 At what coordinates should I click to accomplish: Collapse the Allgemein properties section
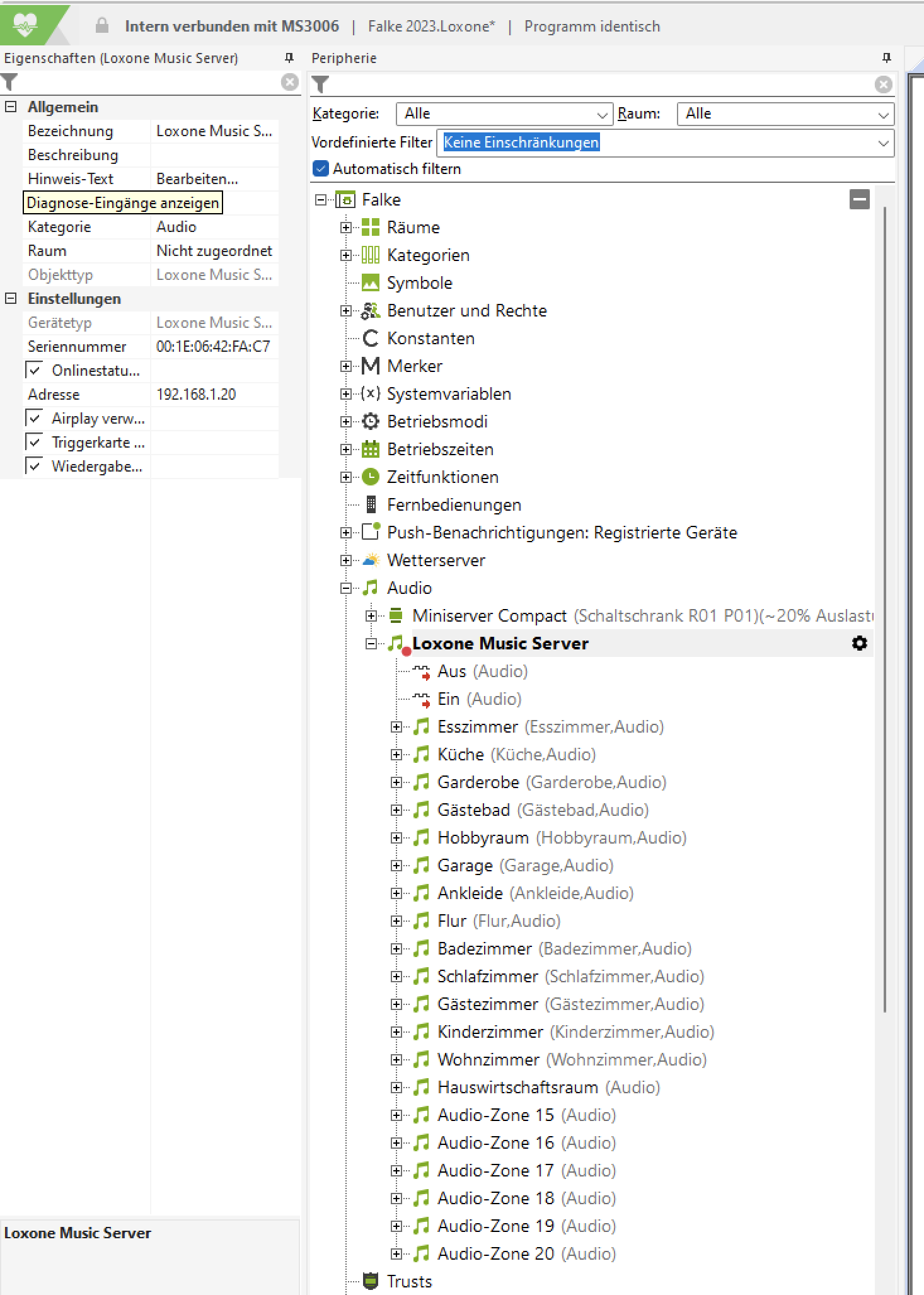pos(11,107)
